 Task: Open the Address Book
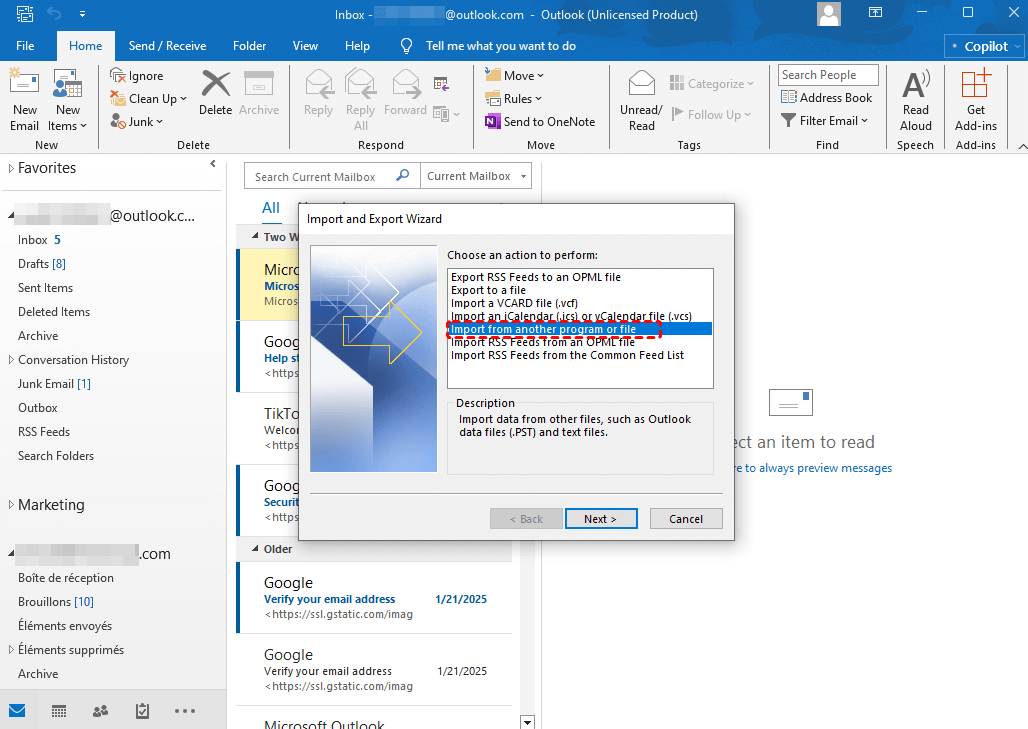click(x=827, y=98)
